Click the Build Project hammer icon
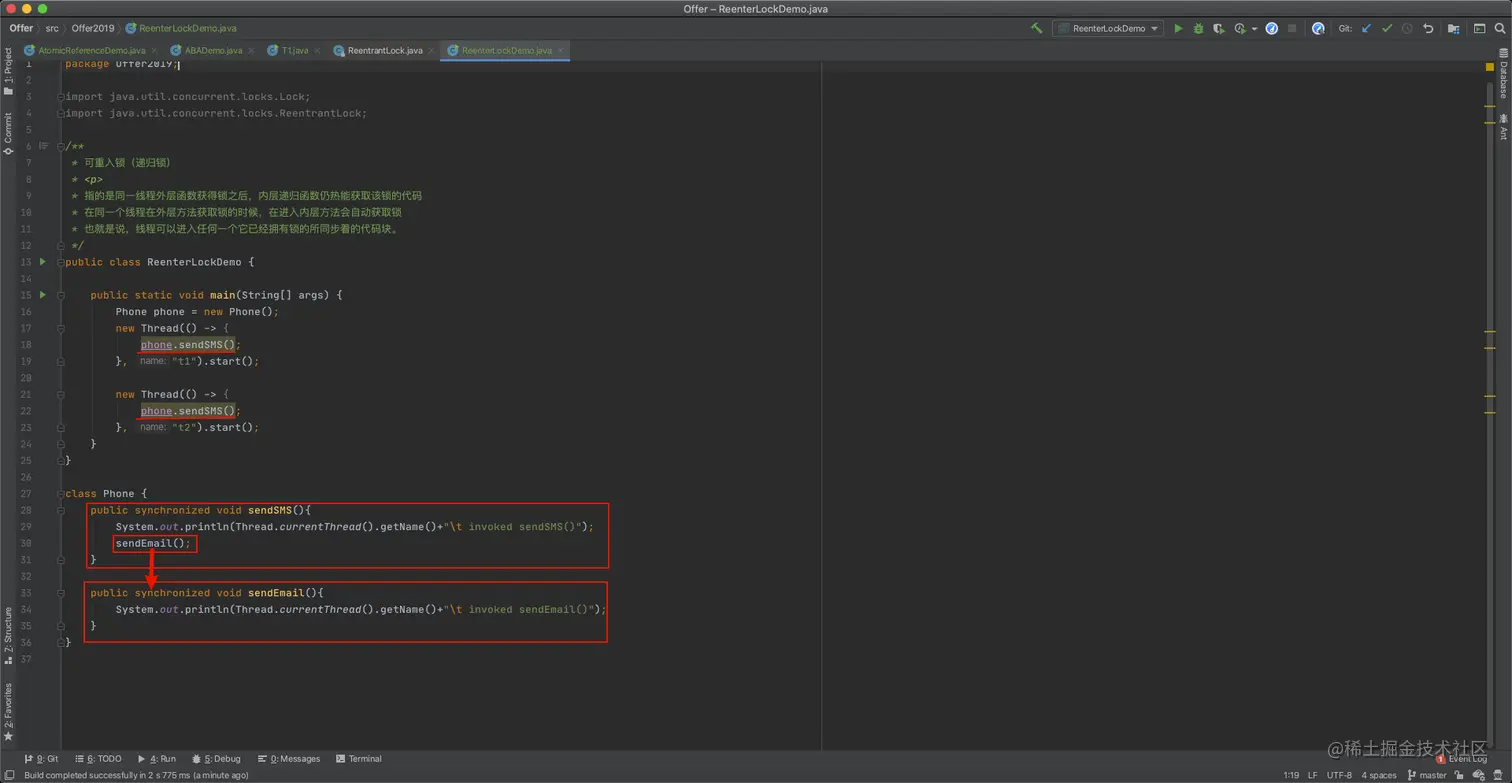 click(1036, 28)
